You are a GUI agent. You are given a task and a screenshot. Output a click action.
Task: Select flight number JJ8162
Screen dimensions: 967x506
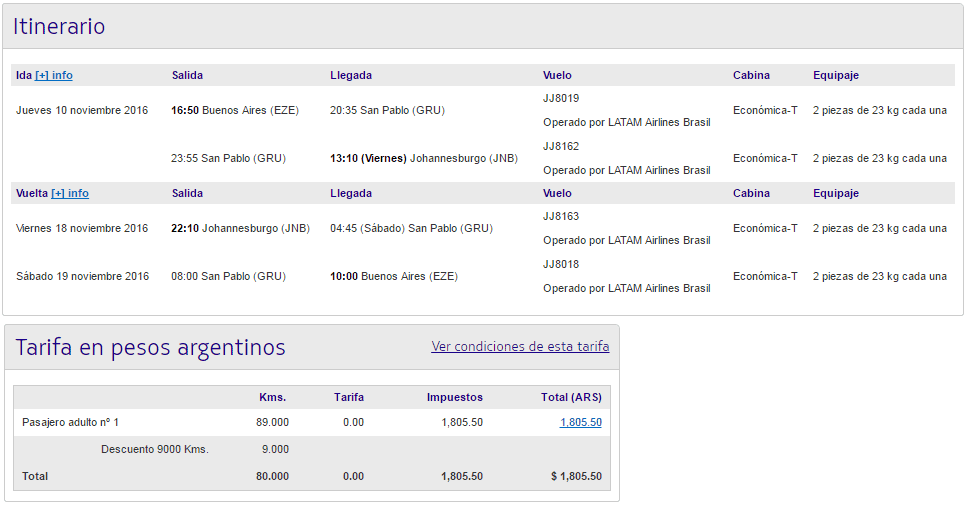pos(561,146)
